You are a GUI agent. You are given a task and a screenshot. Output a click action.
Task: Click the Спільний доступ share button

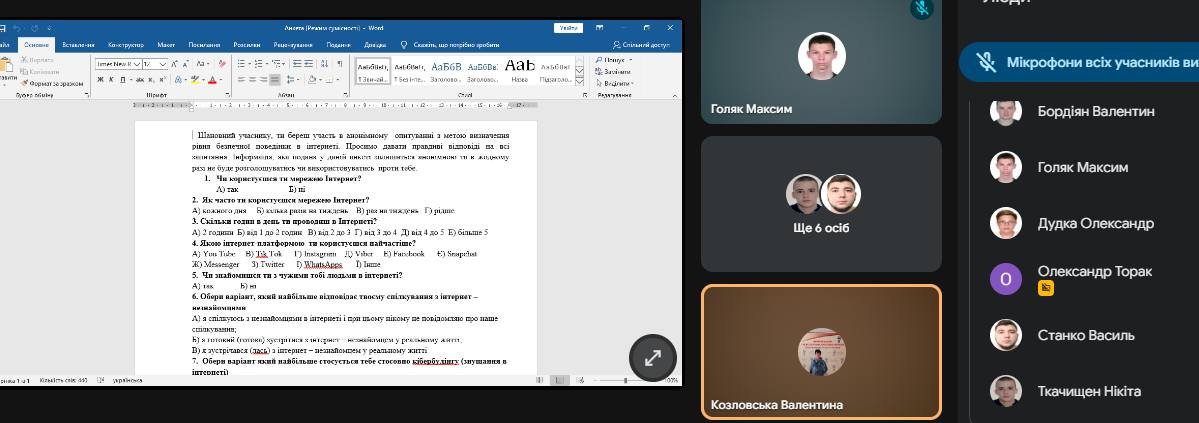coord(642,45)
